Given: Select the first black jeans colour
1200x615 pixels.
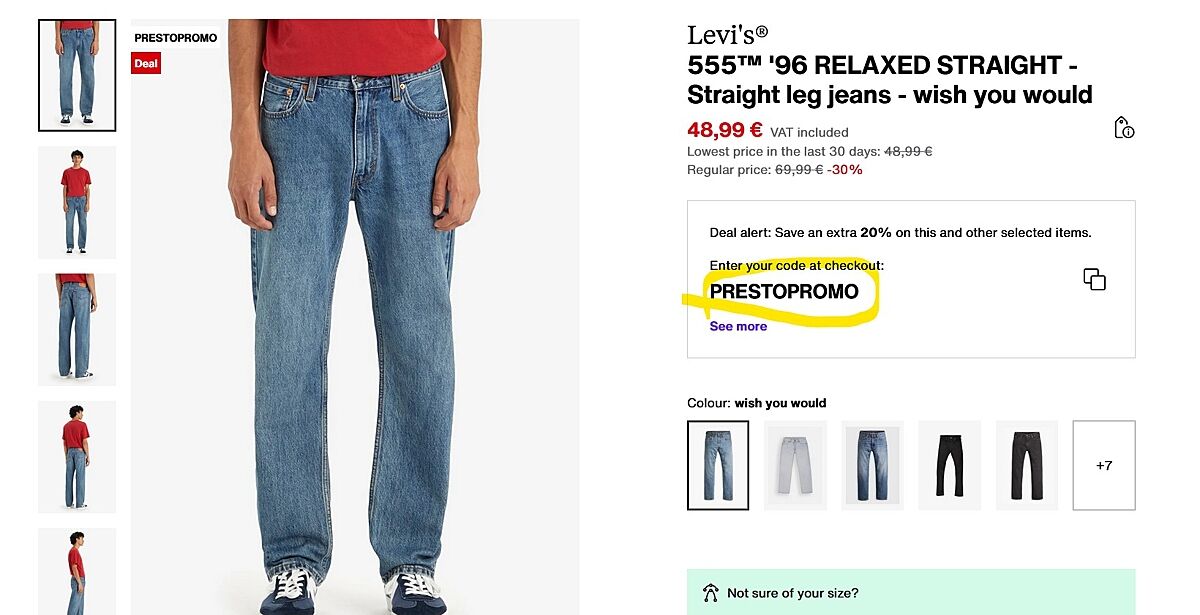Looking at the screenshot, I should 949,465.
